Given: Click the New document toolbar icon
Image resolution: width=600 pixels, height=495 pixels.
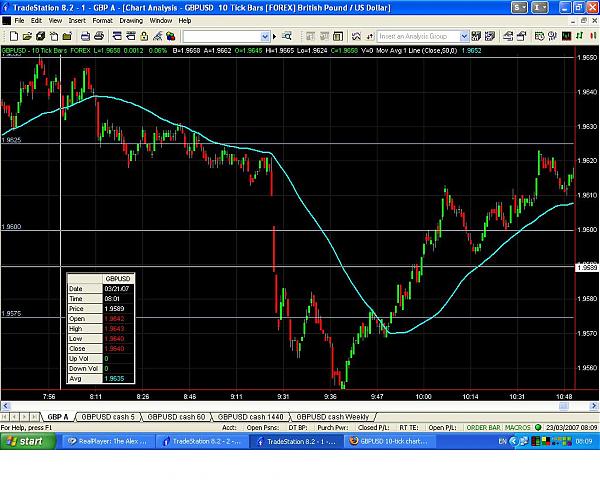Looking at the screenshot, I should pyautogui.click(x=14, y=36).
